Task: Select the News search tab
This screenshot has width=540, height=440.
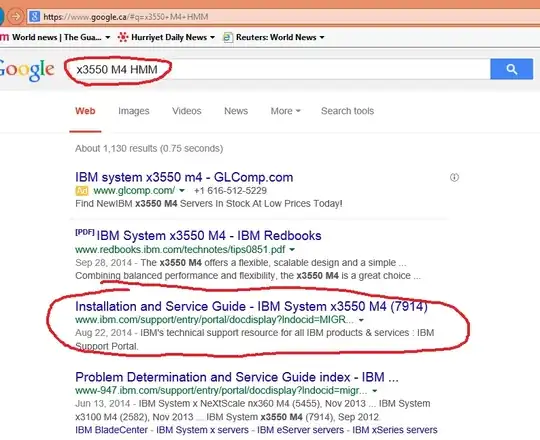Action: pyautogui.click(x=236, y=111)
